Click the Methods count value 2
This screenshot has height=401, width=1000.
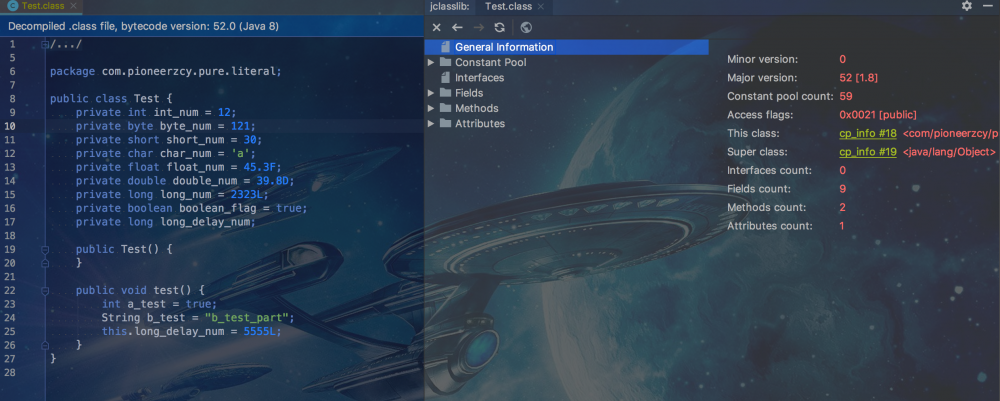pos(842,208)
